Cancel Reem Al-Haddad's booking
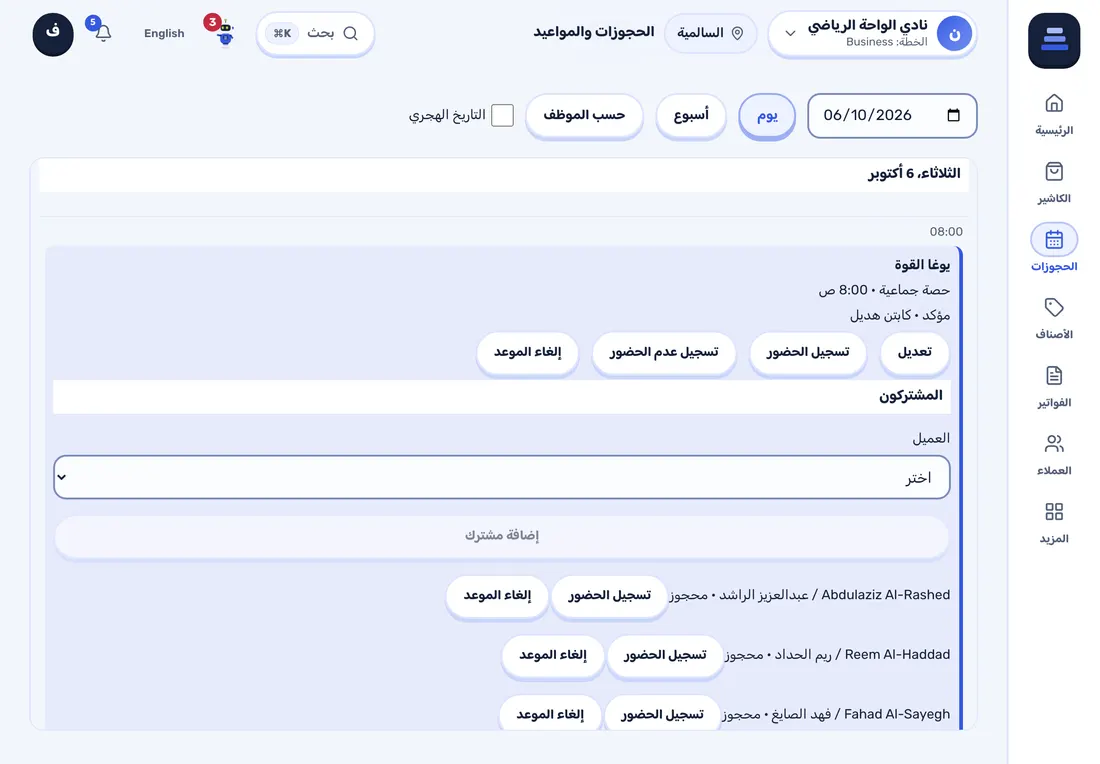The width and height of the screenshot is (1100, 764). click(553, 655)
